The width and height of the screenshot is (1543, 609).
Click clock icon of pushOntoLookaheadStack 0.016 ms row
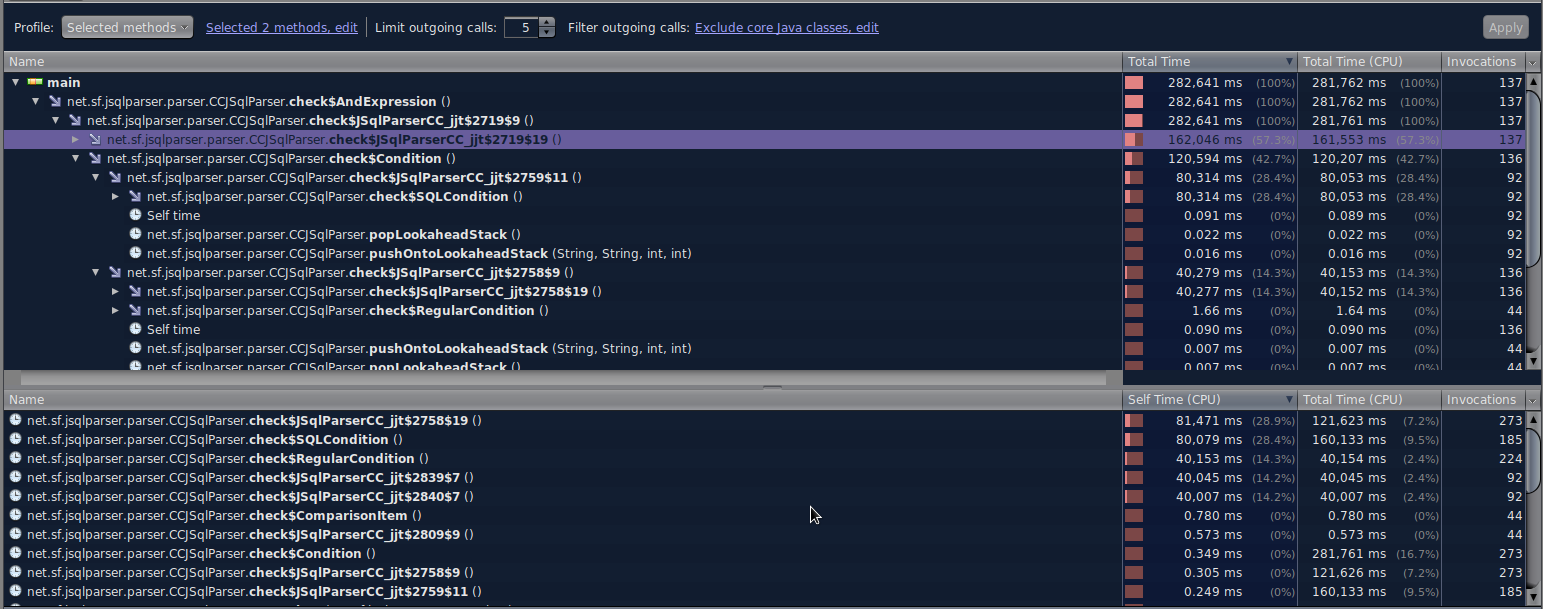(x=135, y=254)
